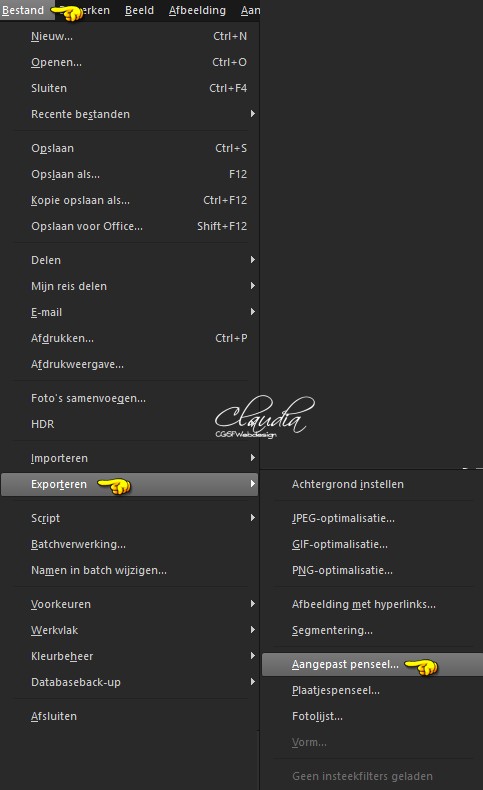This screenshot has width=483, height=790.
Task: Expand the Recente bestanden submenu arrow
Action: (x=253, y=114)
